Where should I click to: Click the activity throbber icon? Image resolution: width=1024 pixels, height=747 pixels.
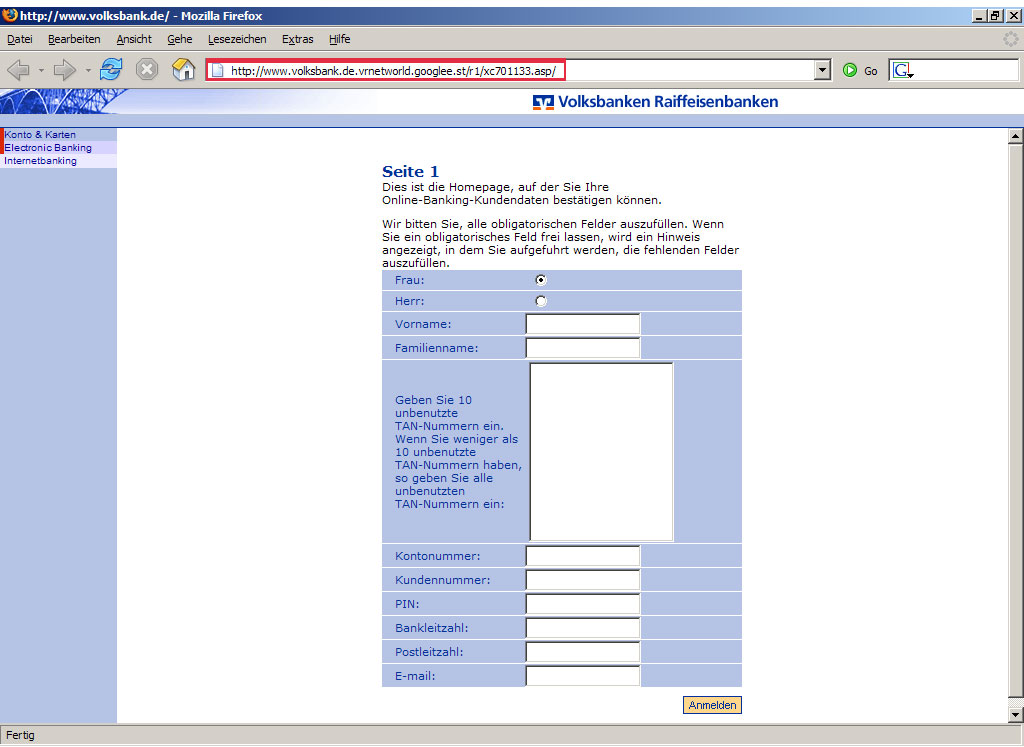(x=1010, y=39)
